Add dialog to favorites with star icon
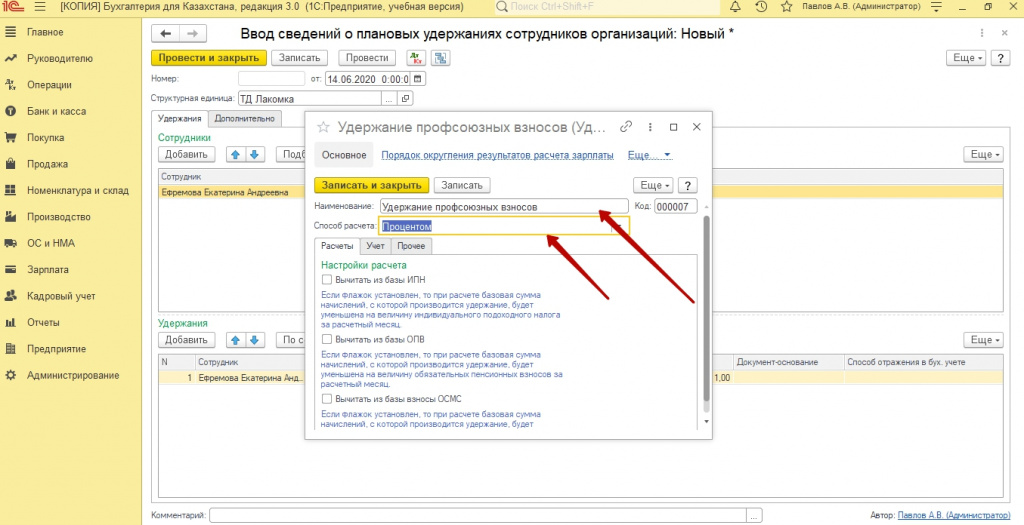 pos(323,127)
